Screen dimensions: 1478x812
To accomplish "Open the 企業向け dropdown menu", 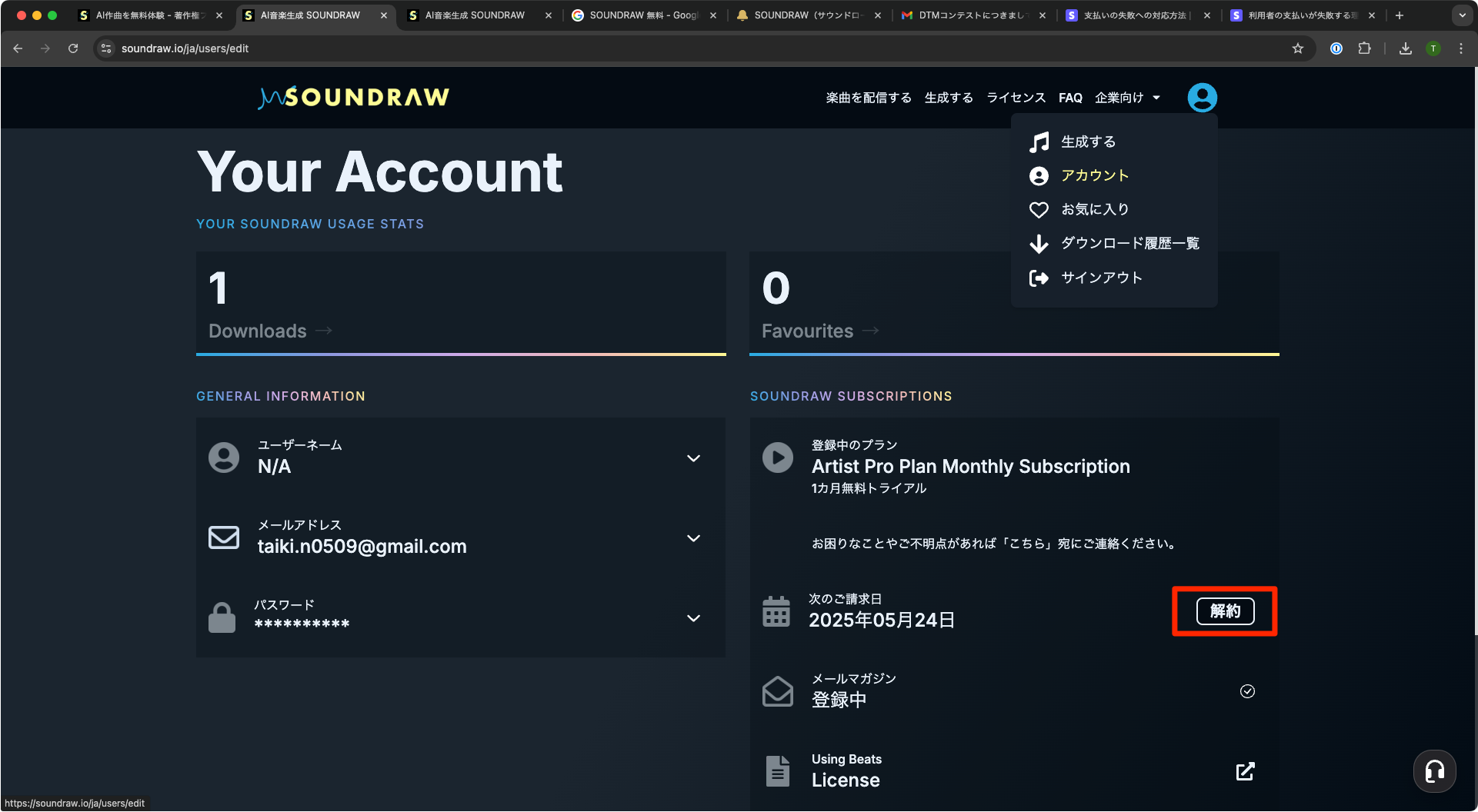I will pos(1127,98).
